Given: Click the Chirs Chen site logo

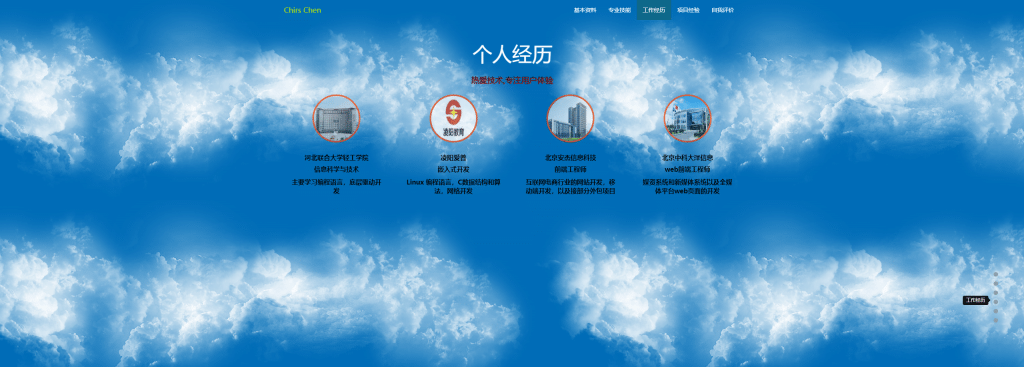Looking at the screenshot, I should pyautogui.click(x=302, y=10).
